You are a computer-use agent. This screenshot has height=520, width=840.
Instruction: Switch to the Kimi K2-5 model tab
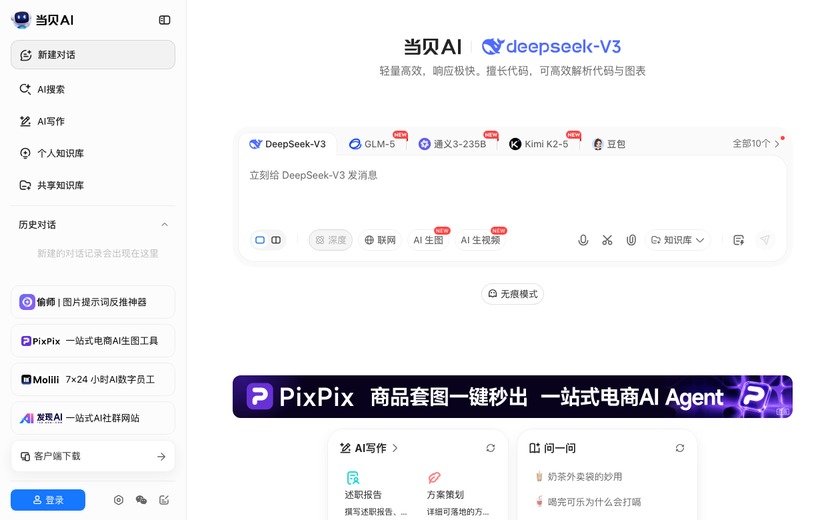(539, 144)
